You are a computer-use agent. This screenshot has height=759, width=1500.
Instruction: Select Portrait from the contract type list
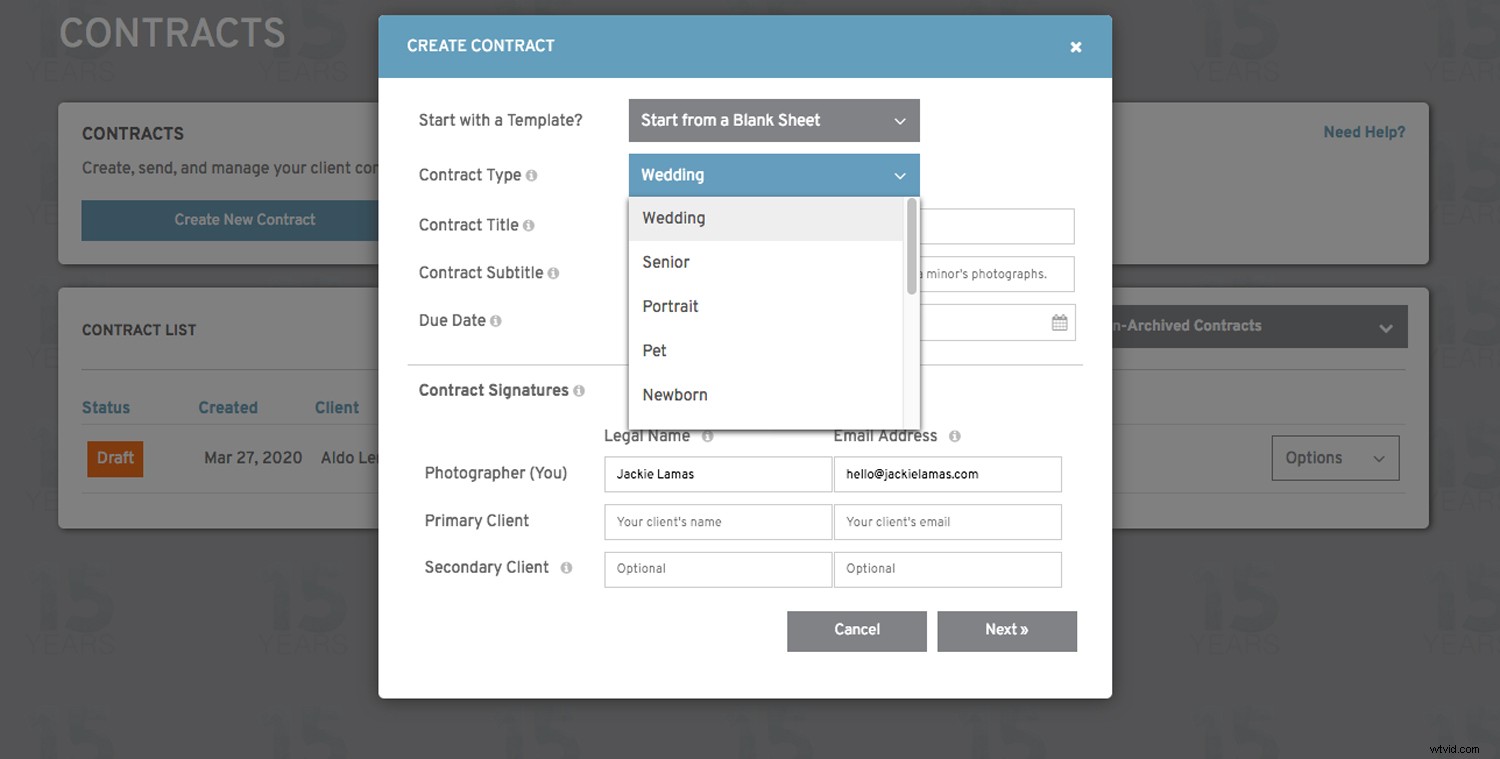(x=670, y=306)
